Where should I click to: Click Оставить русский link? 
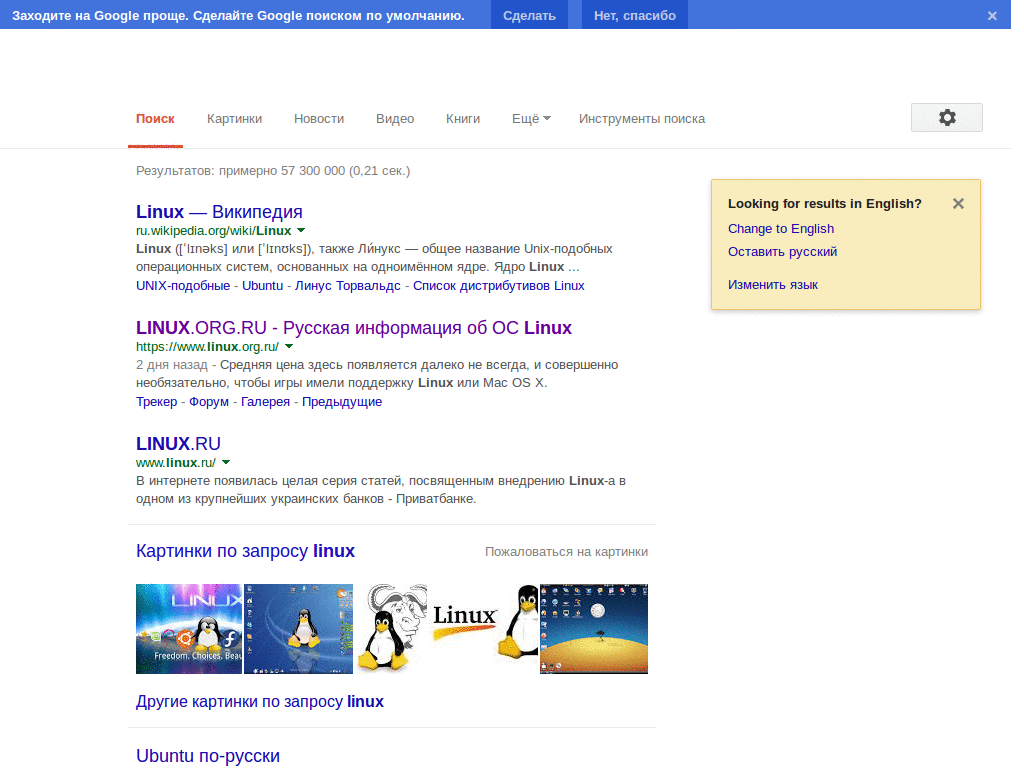[x=782, y=251]
